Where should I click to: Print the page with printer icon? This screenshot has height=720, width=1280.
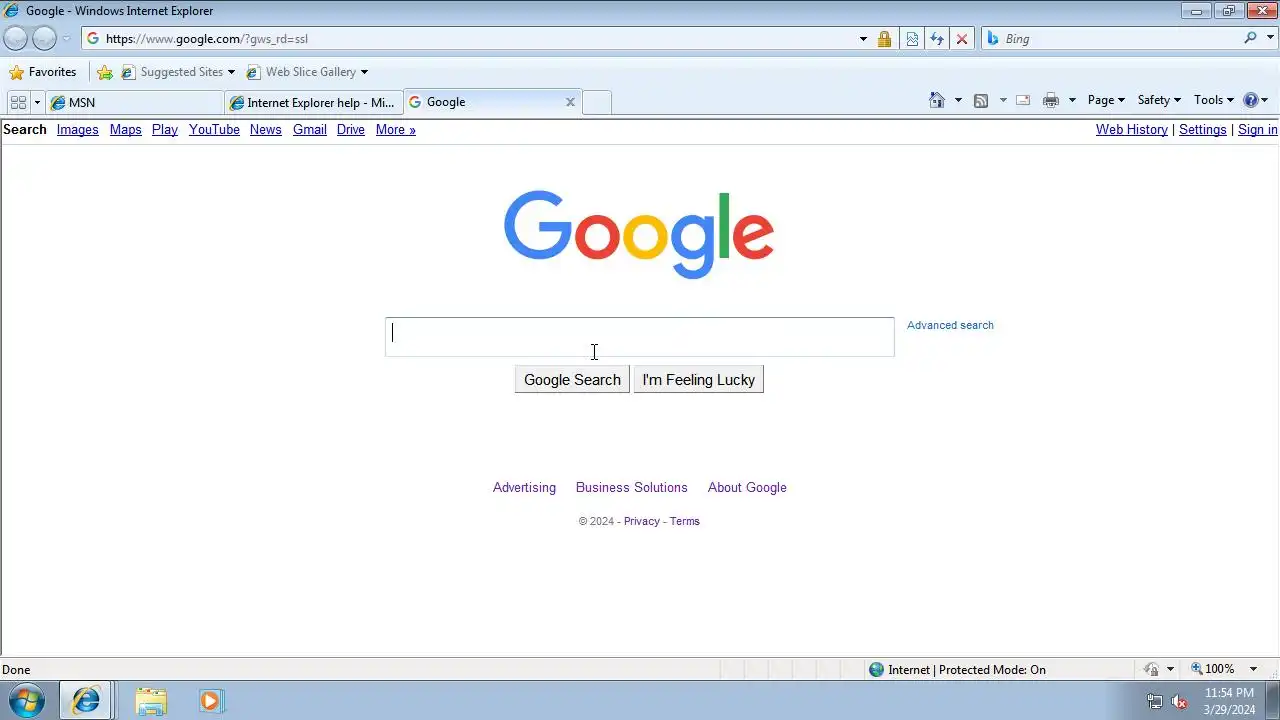click(x=1050, y=100)
